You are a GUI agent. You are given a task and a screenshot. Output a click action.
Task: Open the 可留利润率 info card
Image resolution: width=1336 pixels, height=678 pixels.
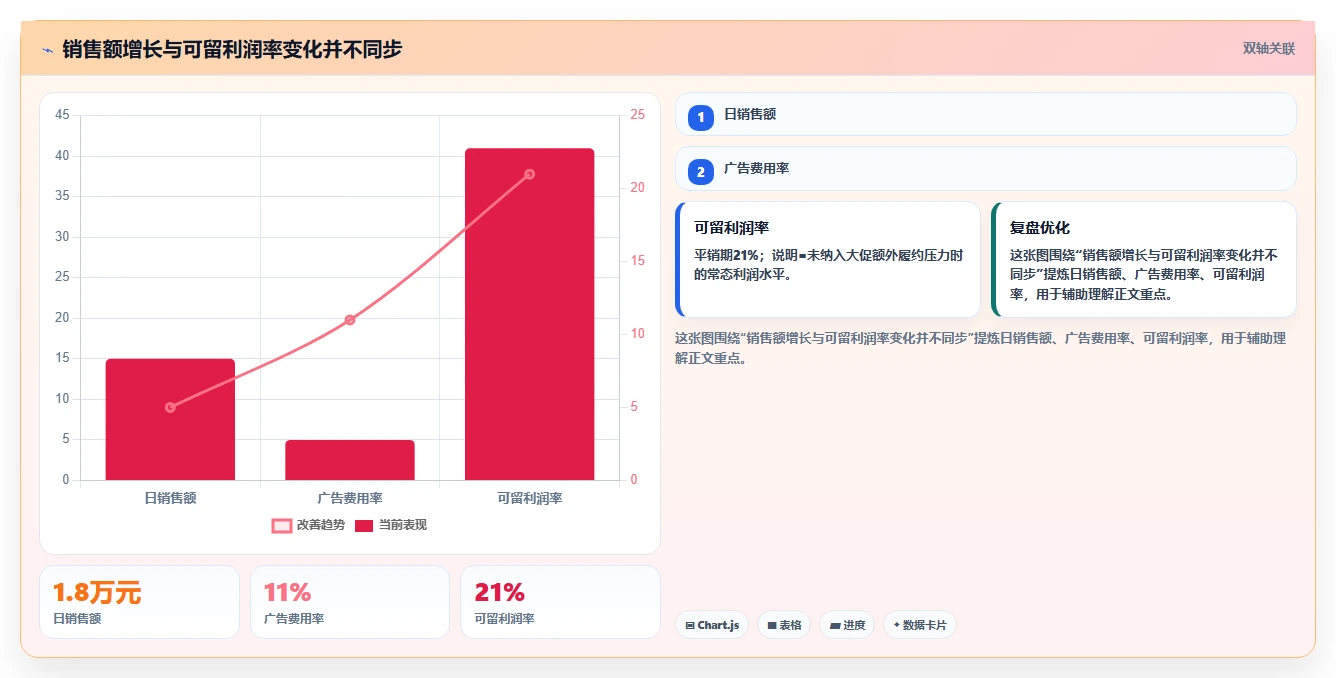828,259
